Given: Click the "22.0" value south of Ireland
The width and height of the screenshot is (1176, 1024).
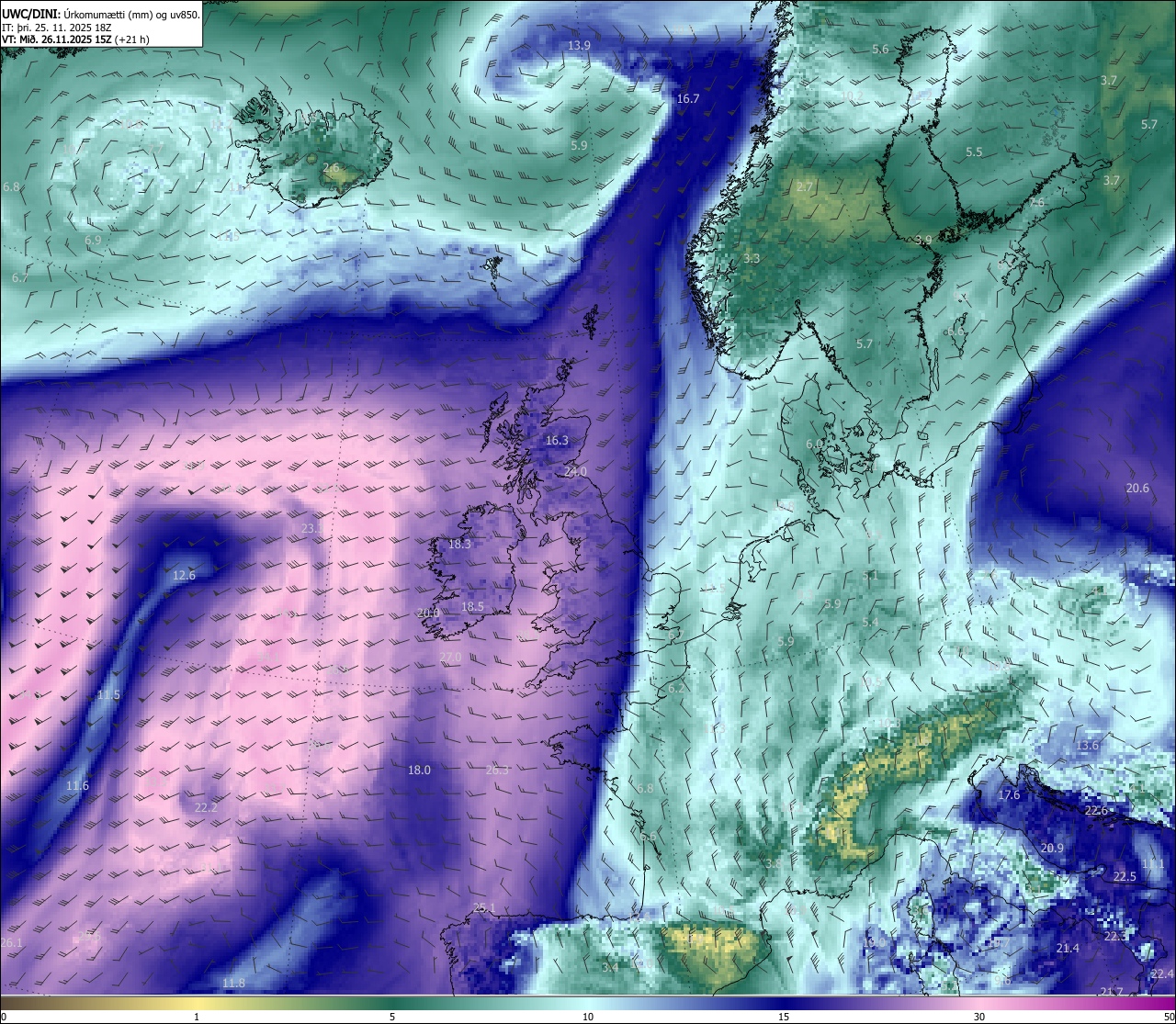Looking at the screenshot, I should [450, 658].
